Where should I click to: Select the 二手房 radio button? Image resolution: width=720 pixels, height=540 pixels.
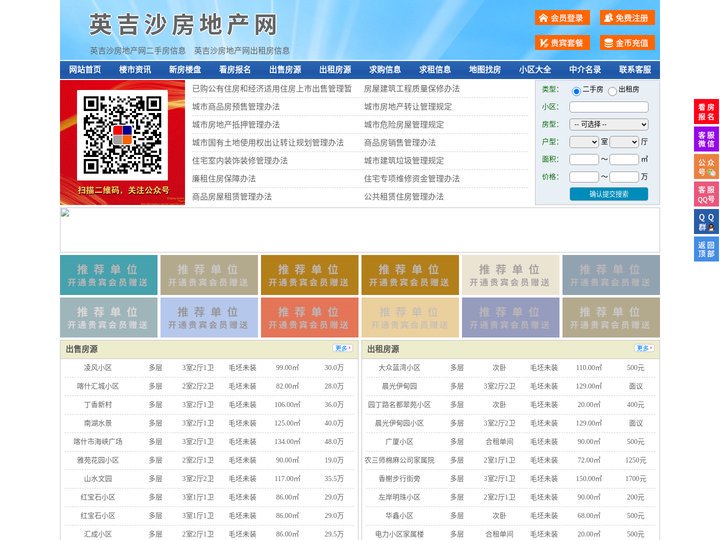(576, 91)
